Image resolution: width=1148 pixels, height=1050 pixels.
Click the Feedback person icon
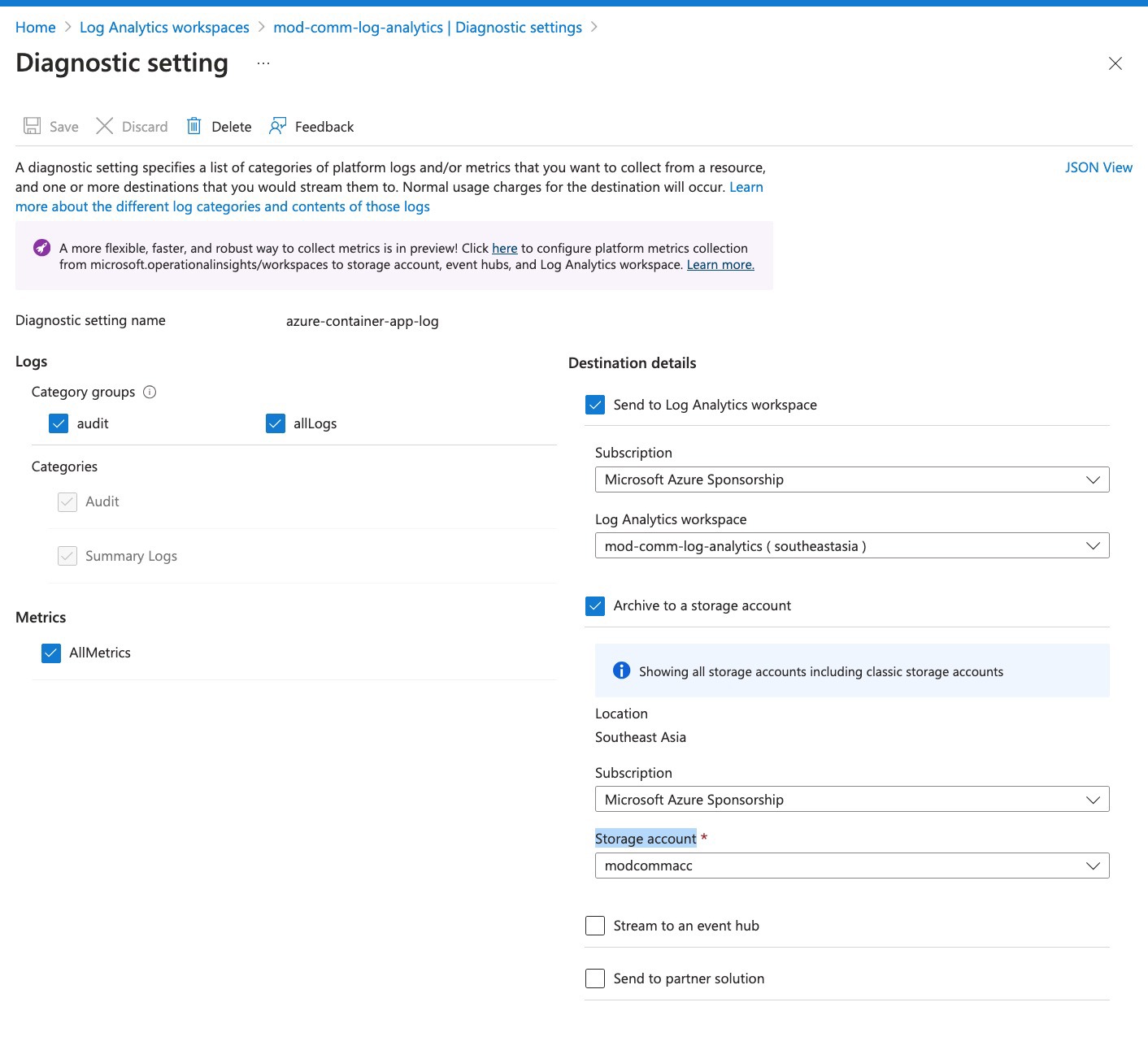pyautogui.click(x=277, y=126)
